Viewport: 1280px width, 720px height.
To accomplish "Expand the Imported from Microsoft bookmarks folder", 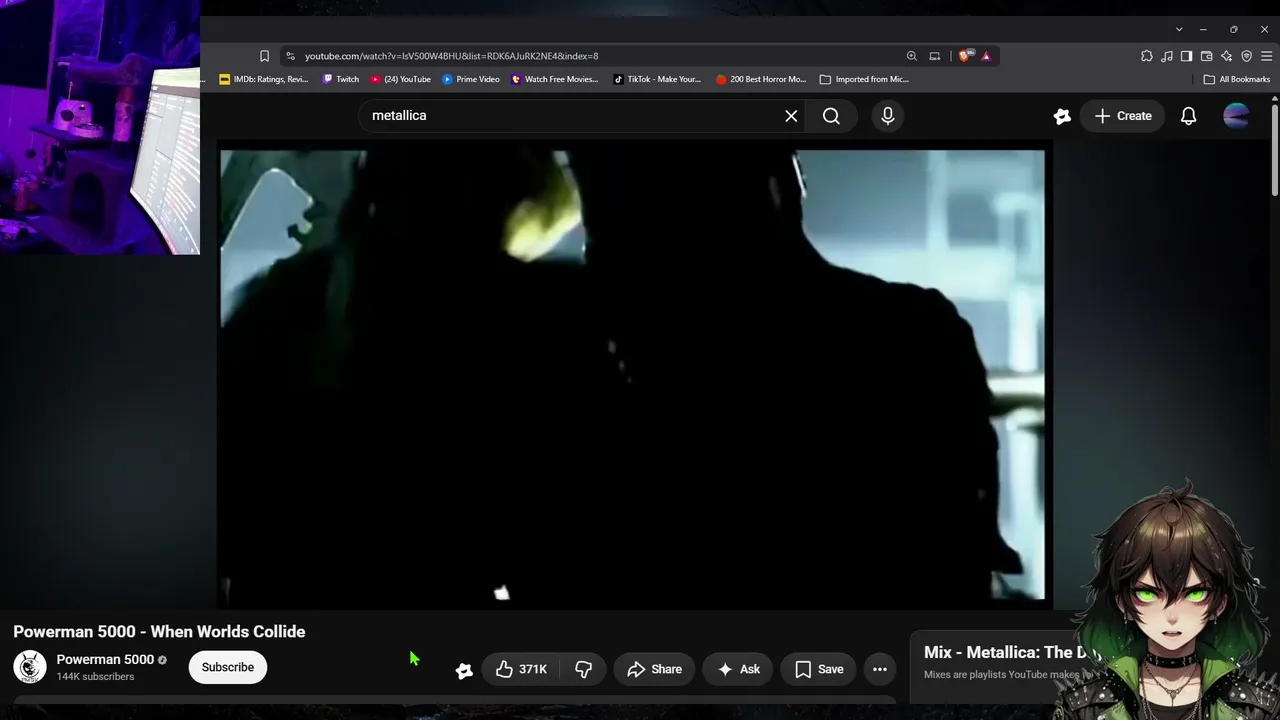I will click(x=864, y=79).
